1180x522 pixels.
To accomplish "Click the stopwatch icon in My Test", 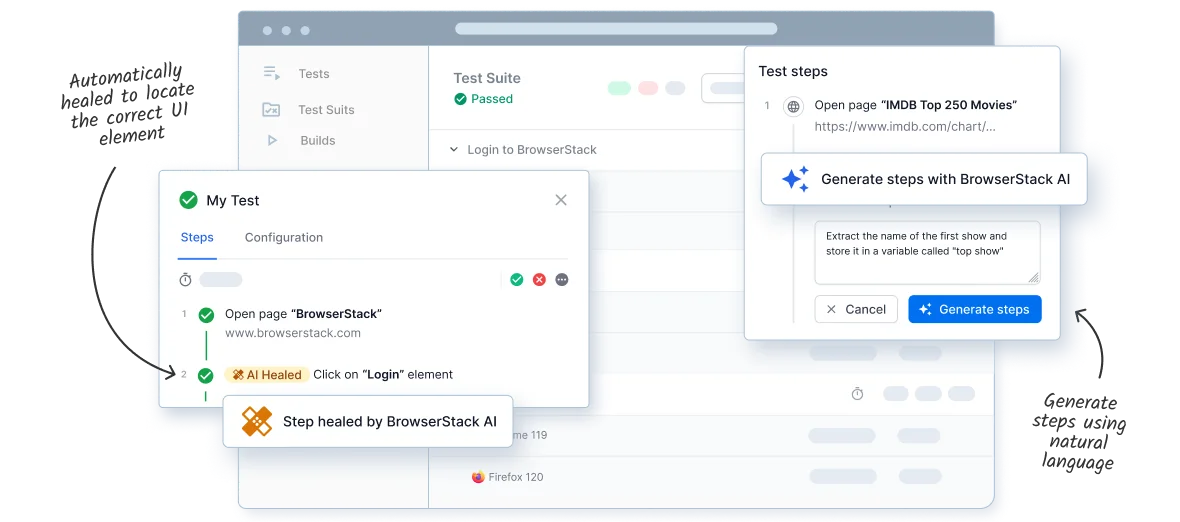I will [x=185, y=280].
